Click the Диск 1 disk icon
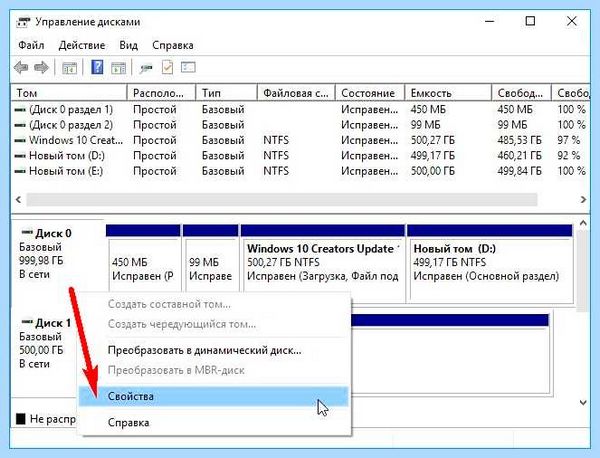The image size is (600, 458). [x=27, y=322]
